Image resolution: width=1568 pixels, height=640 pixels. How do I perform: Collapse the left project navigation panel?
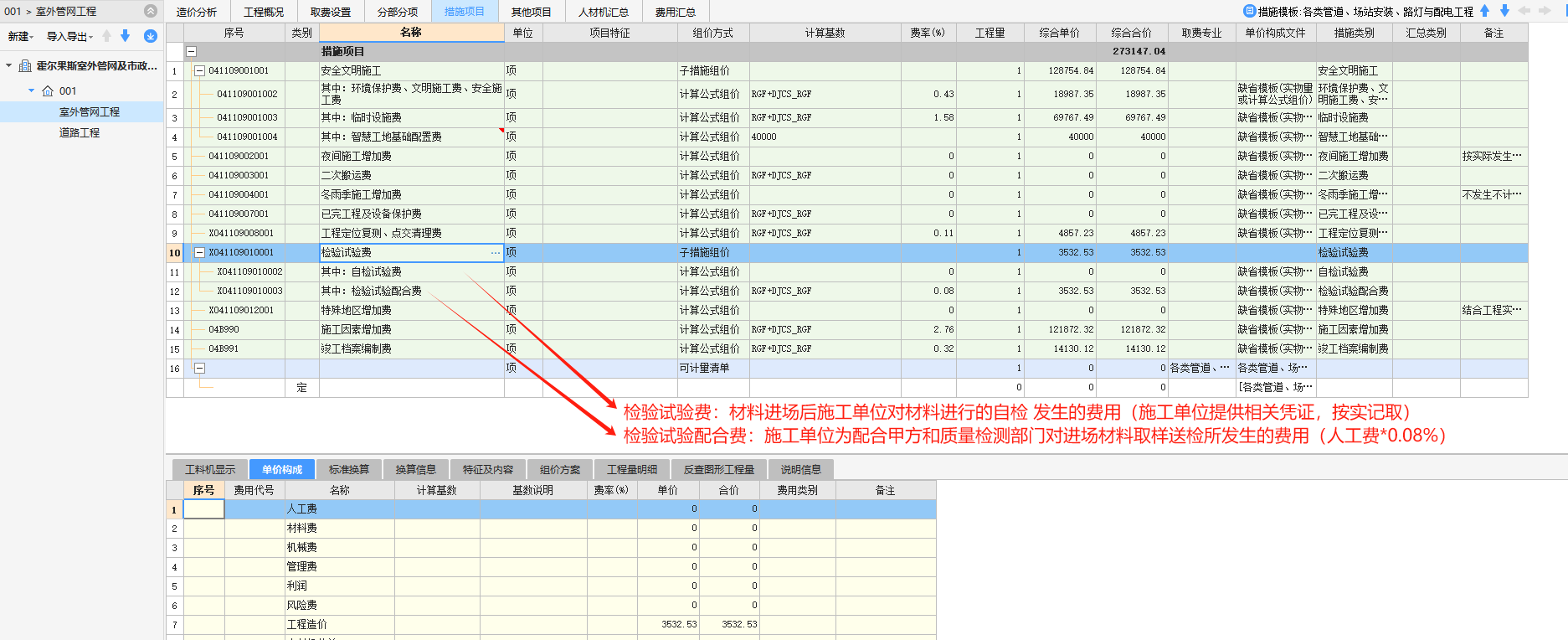point(151,11)
